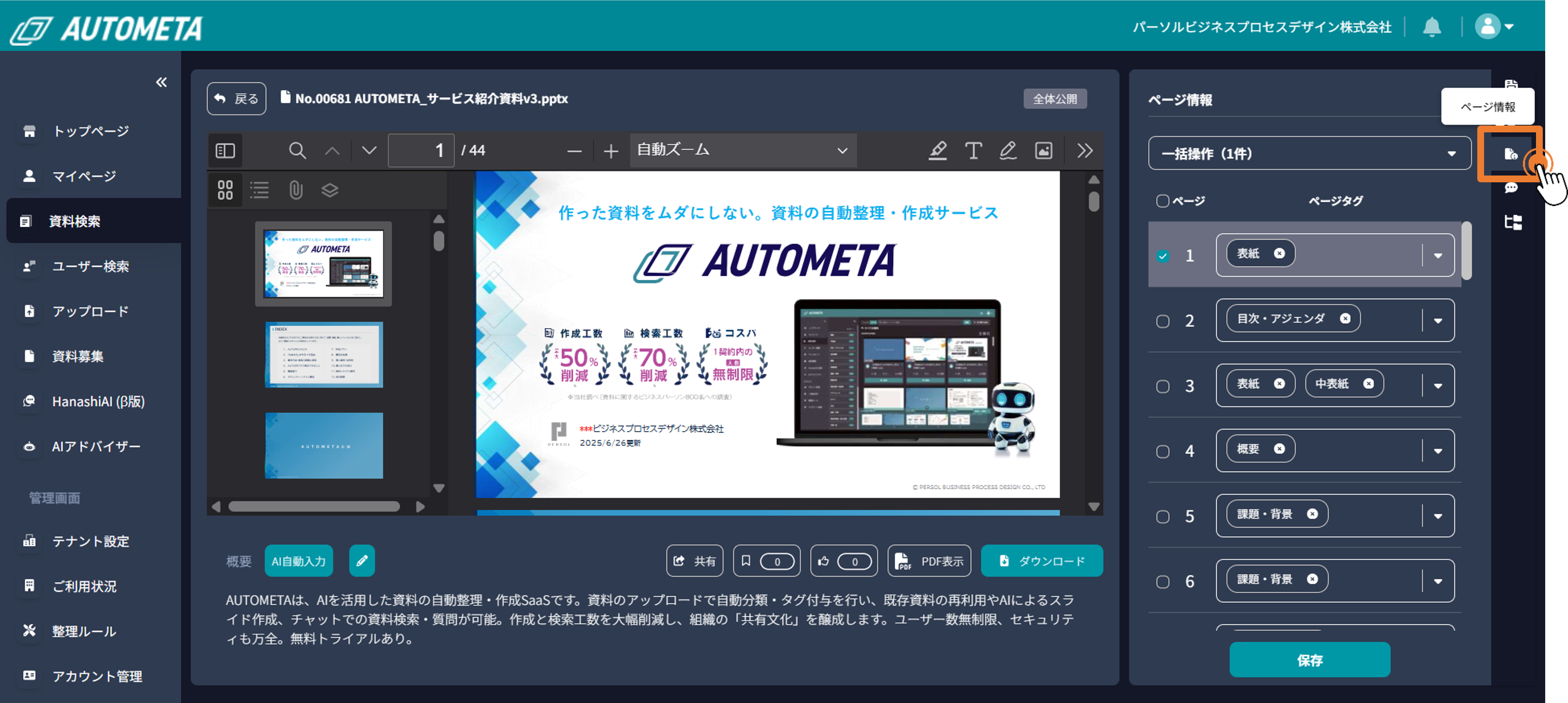Select the highlighter annotation tool

click(937, 150)
